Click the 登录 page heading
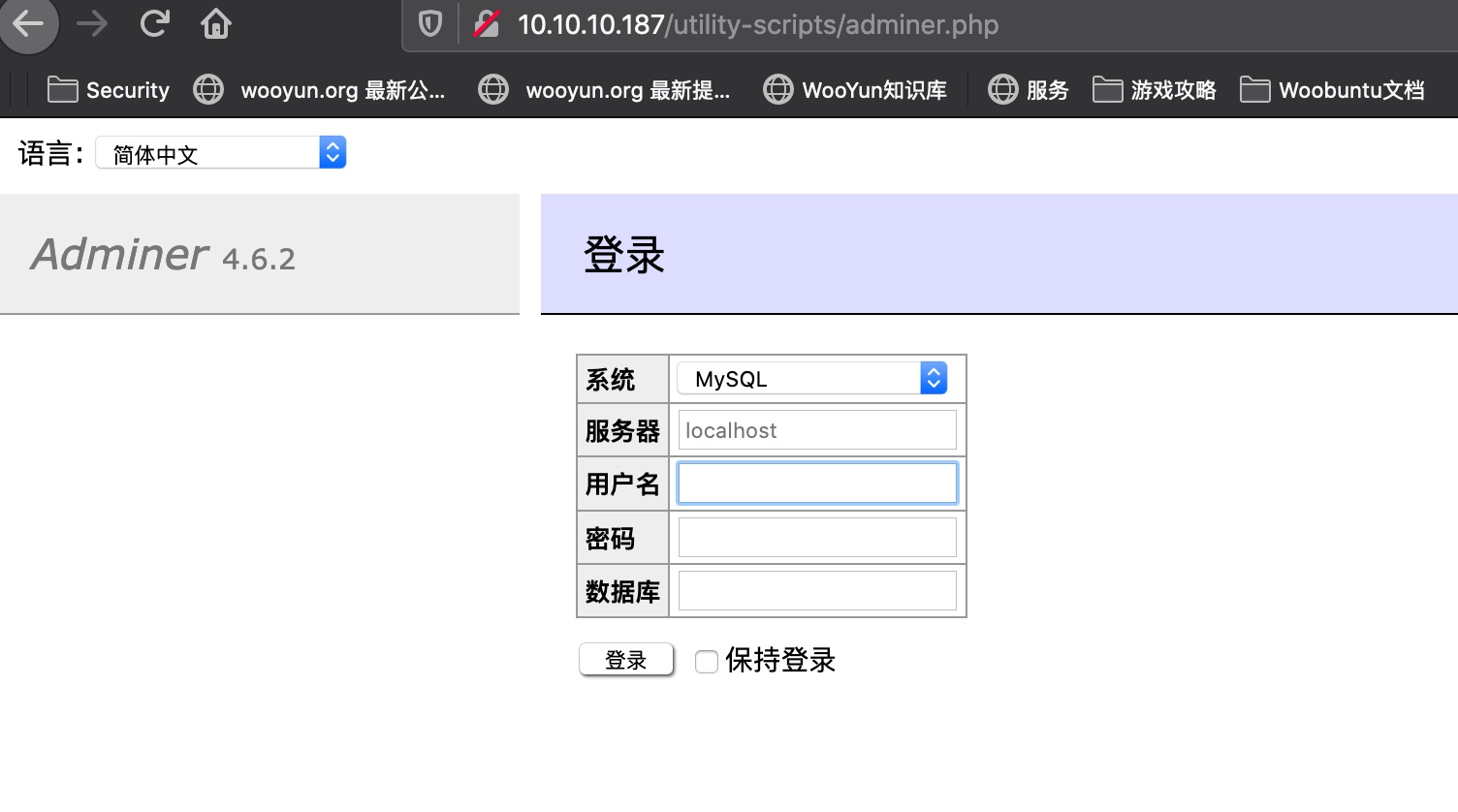The width and height of the screenshot is (1458, 812). [624, 255]
